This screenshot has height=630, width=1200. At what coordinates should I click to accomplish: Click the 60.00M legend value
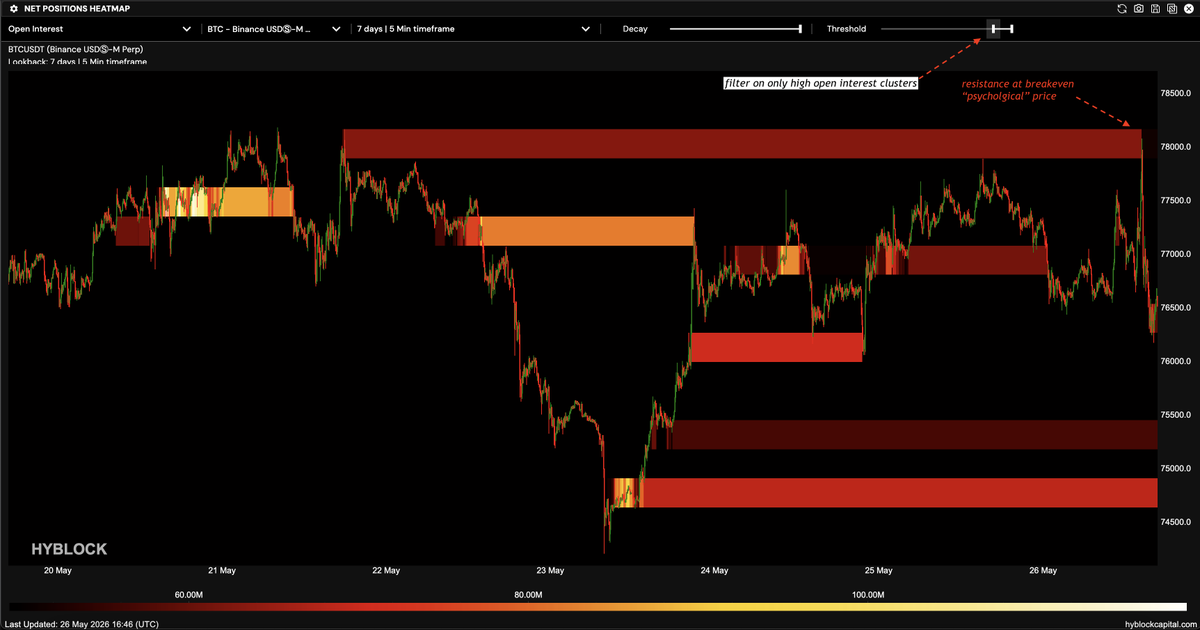189,594
